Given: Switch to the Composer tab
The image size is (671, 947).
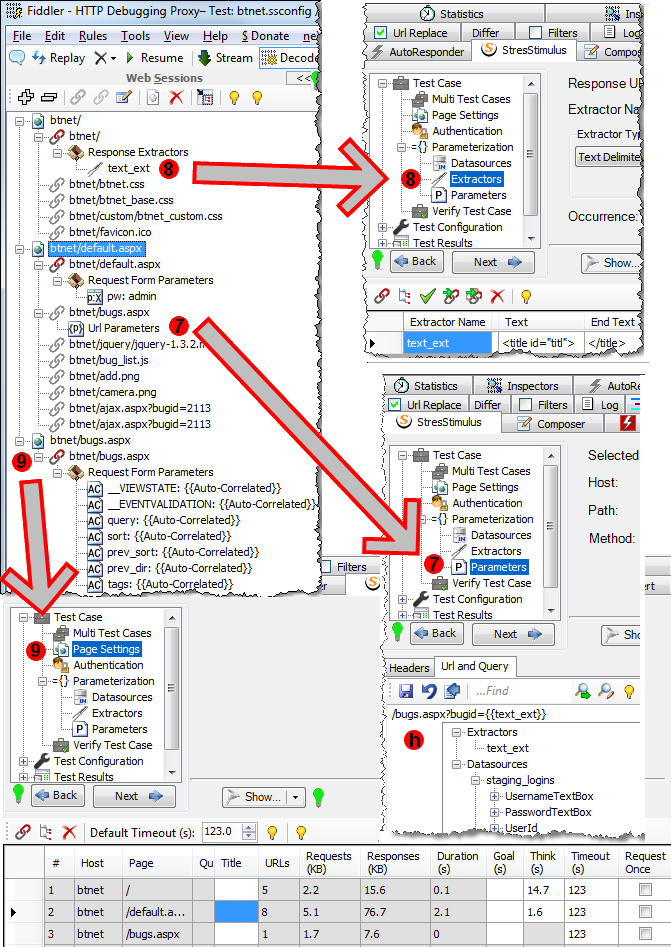Looking at the screenshot, I should (553, 424).
